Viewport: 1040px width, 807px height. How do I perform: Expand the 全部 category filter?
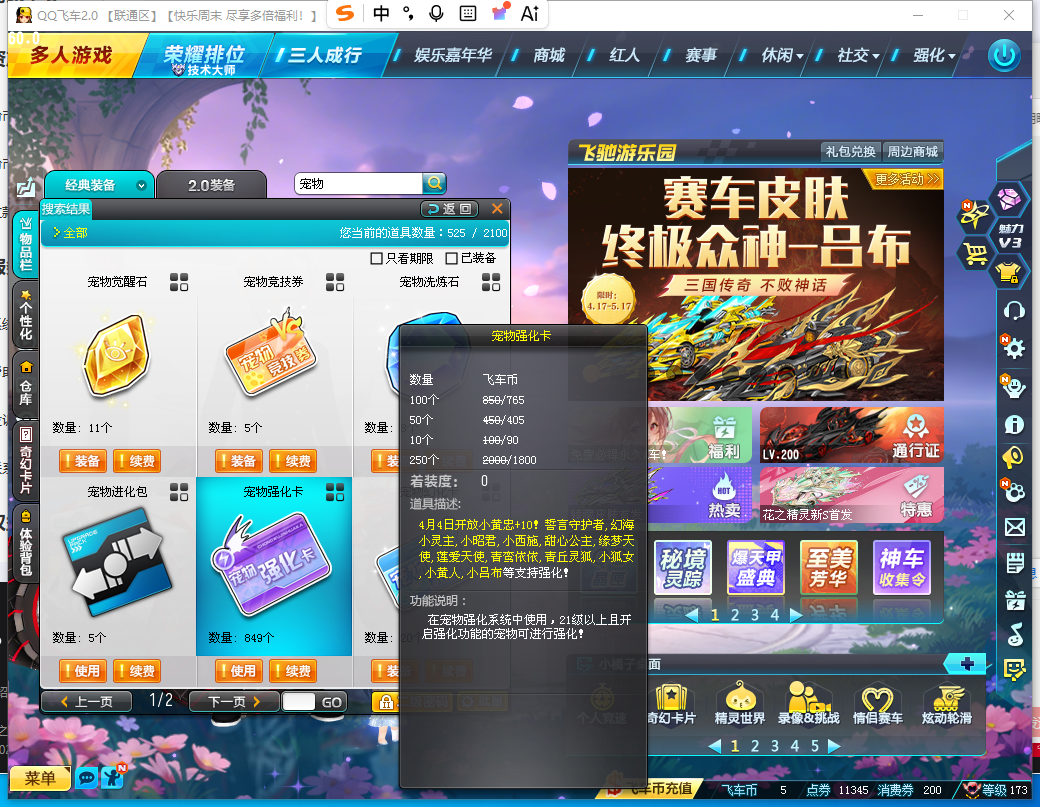point(70,233)
